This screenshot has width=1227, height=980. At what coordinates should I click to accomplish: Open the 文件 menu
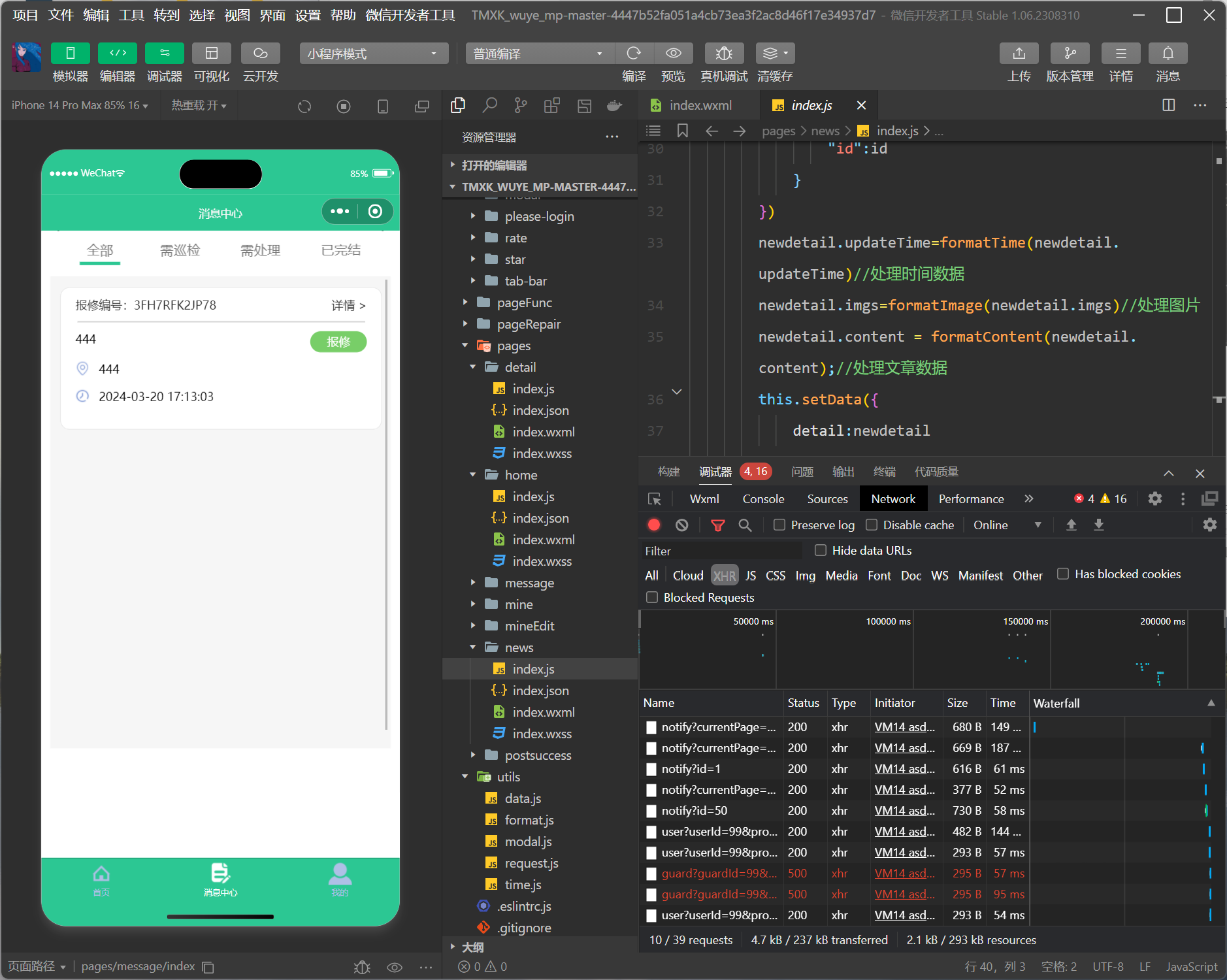click(61, 15)
